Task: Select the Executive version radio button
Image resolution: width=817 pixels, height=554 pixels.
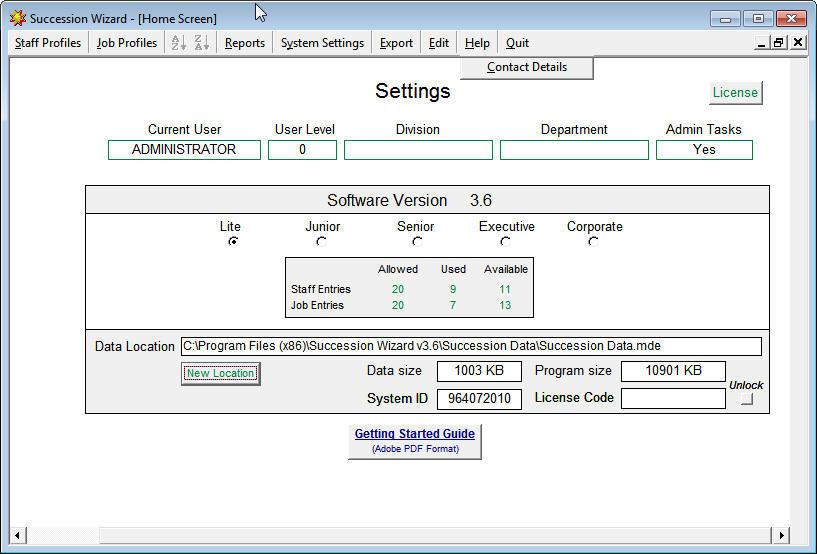Action: pyautogui.click(x=505, y=241)
